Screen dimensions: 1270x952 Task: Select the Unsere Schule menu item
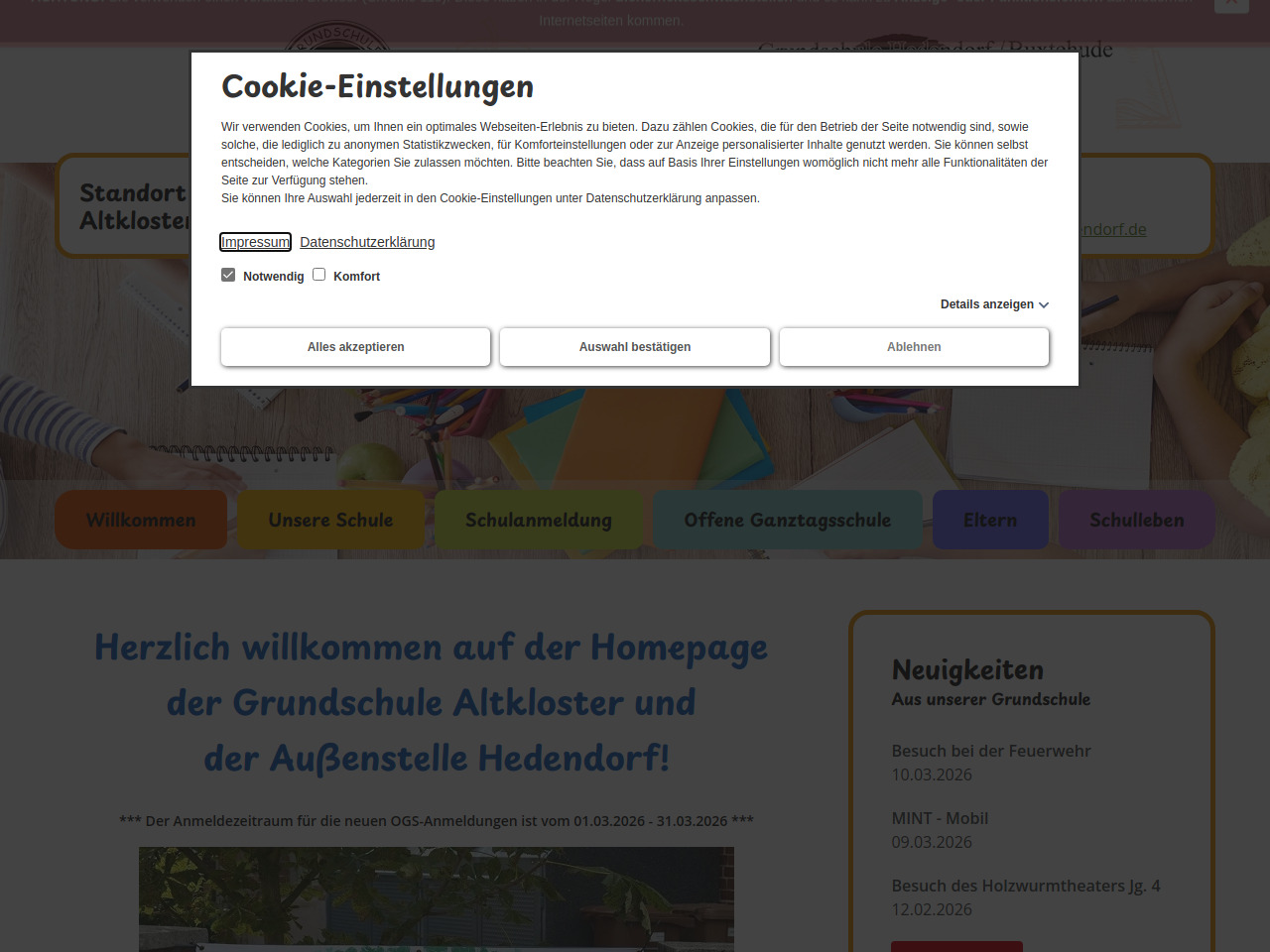click(x=330, y=520)
